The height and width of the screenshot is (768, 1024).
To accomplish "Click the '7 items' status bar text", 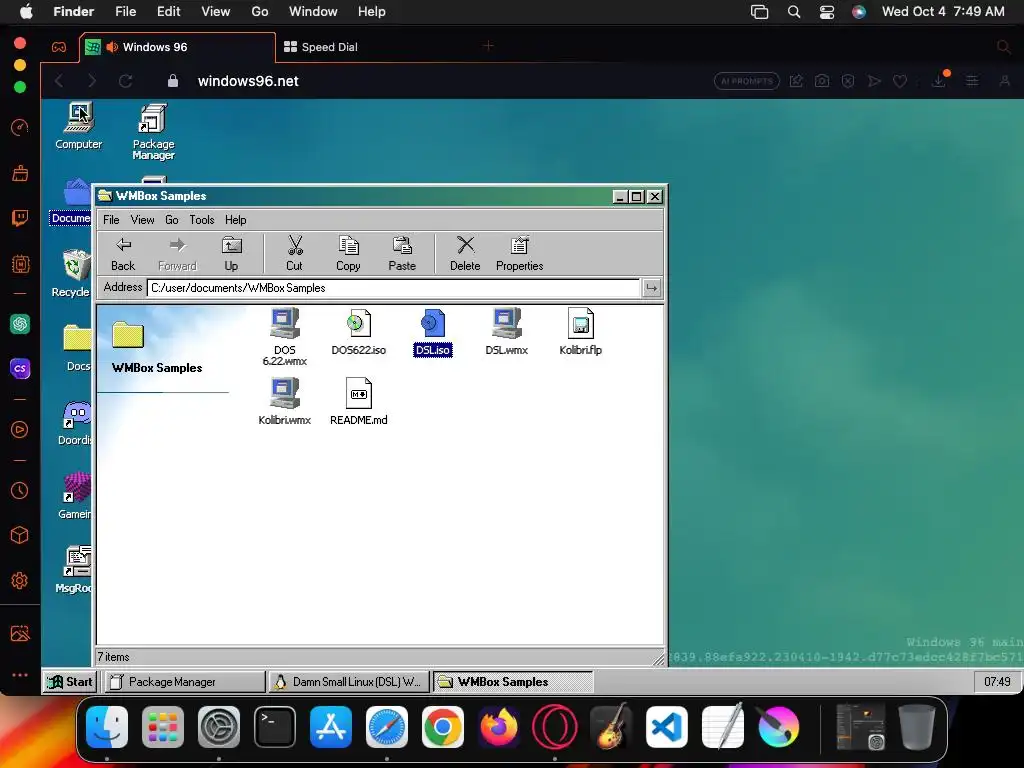I will pos(113,657).
